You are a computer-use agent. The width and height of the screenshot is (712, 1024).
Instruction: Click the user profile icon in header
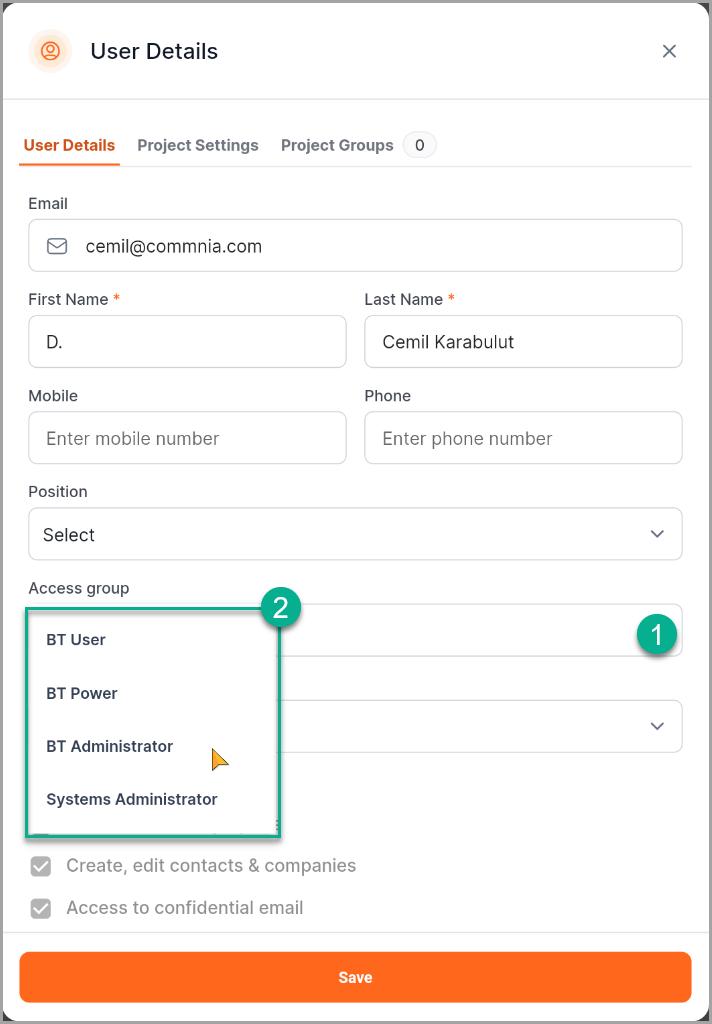(x=50, y=51)
